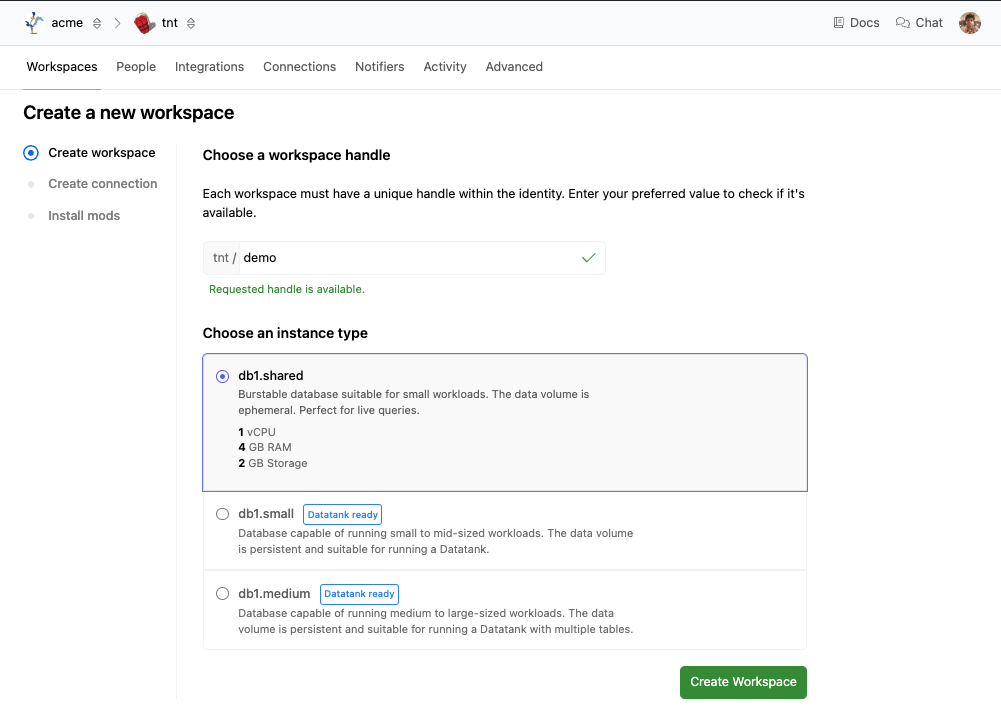
Task: Select the Install mods step
Action: [x=84, y=216]
